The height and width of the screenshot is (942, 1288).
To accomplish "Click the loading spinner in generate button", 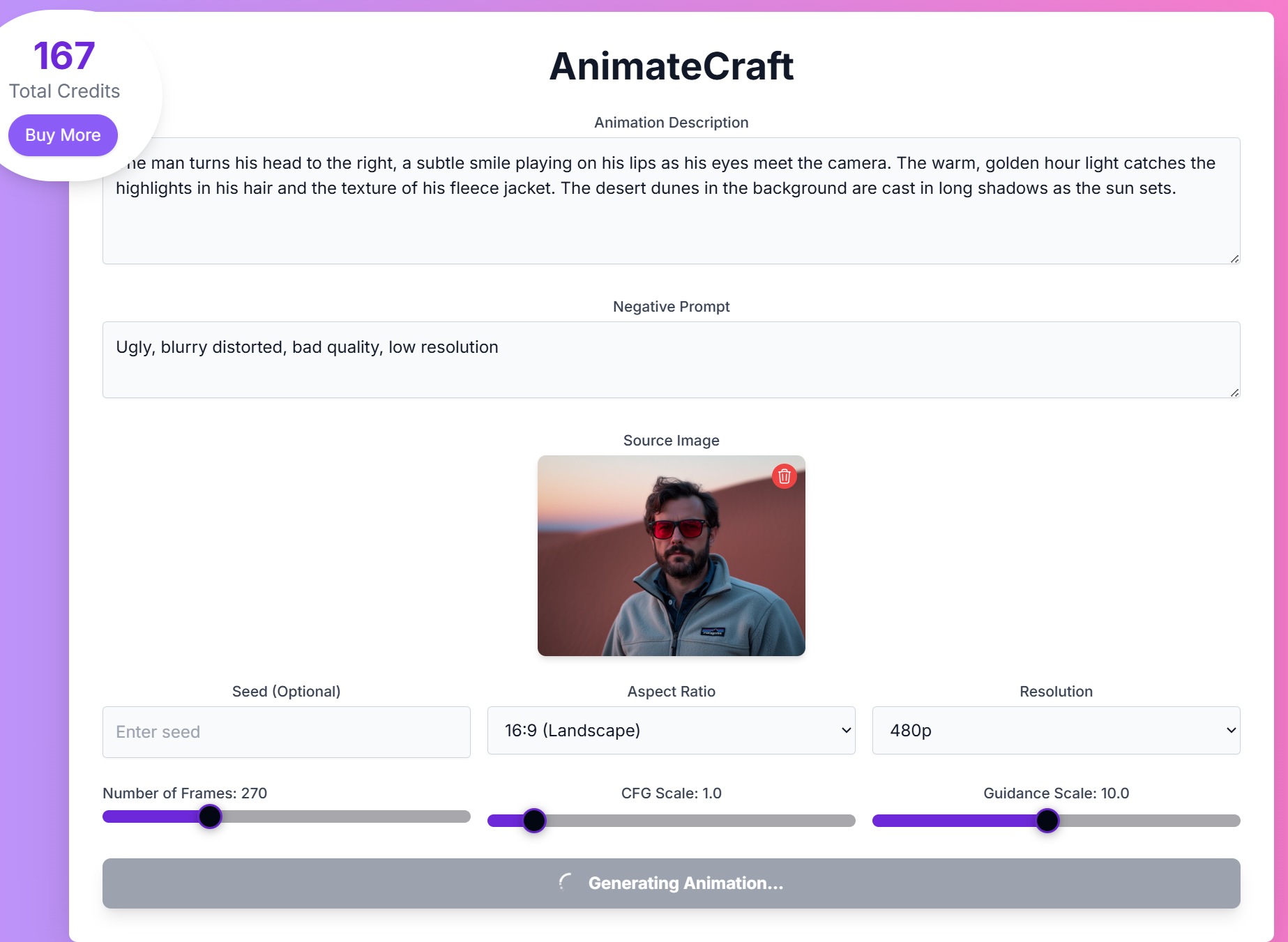I will [566, 883].
